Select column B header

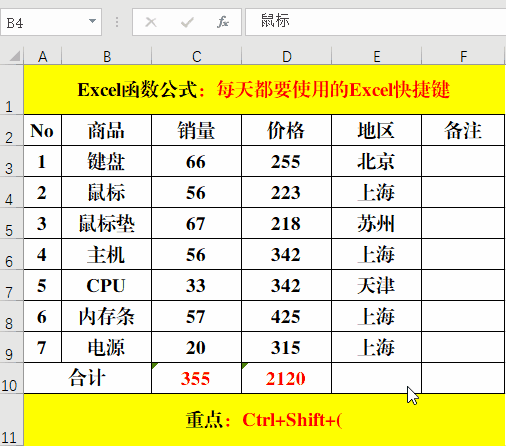107,56
